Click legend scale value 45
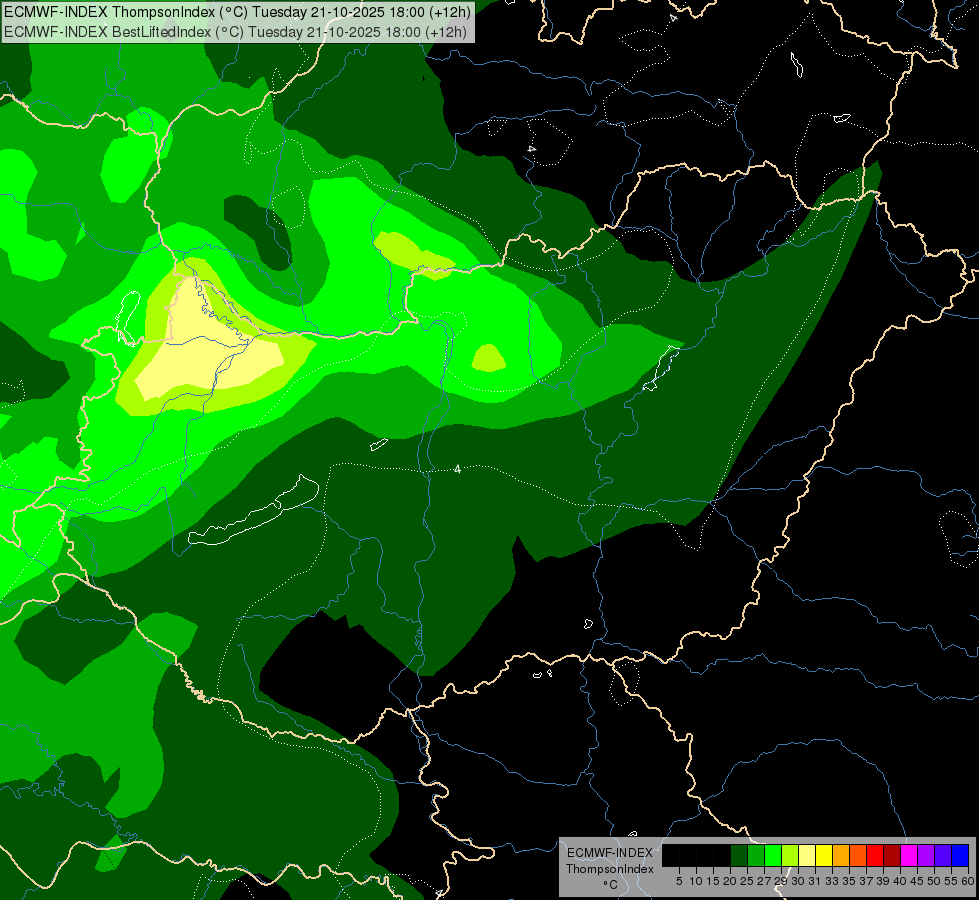The image size is (979, 900). [917, 881]
